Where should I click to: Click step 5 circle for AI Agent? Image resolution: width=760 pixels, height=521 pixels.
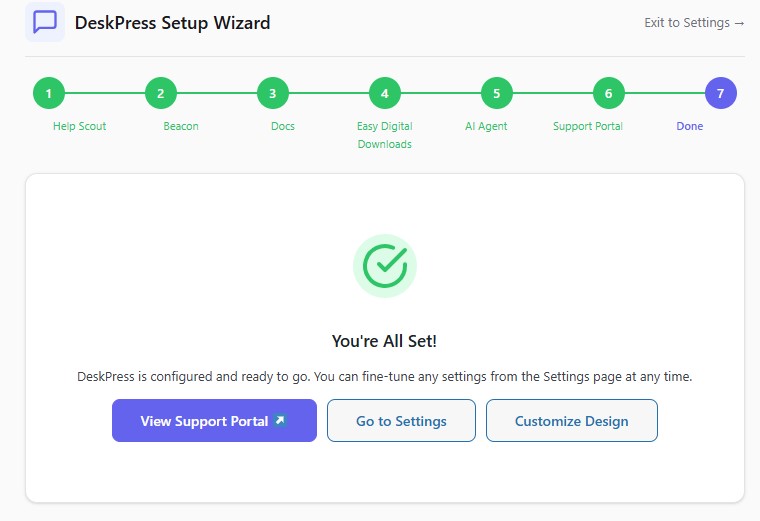point(496,94)
